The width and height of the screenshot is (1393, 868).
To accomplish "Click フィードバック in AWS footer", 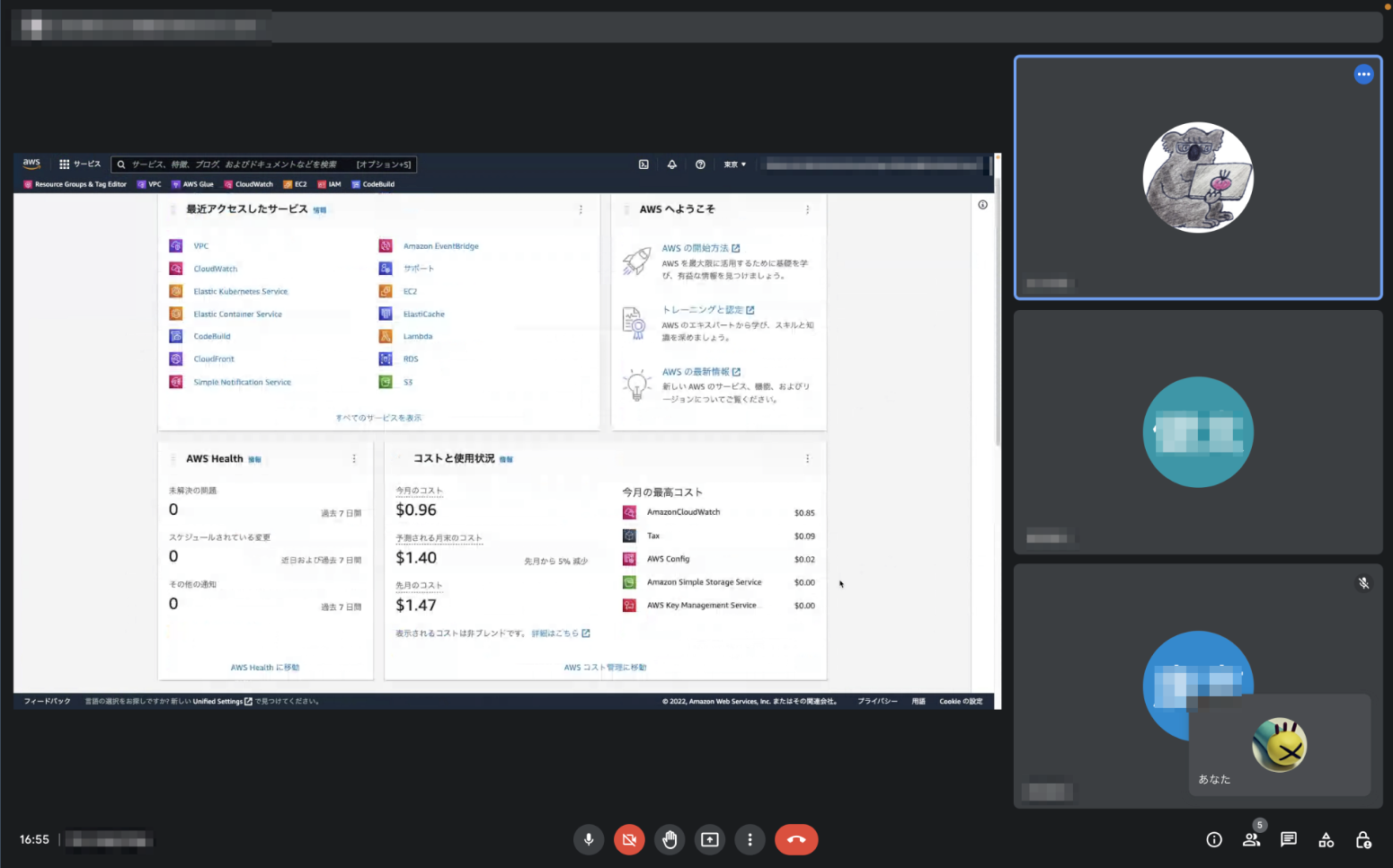I will pos(47,701).
